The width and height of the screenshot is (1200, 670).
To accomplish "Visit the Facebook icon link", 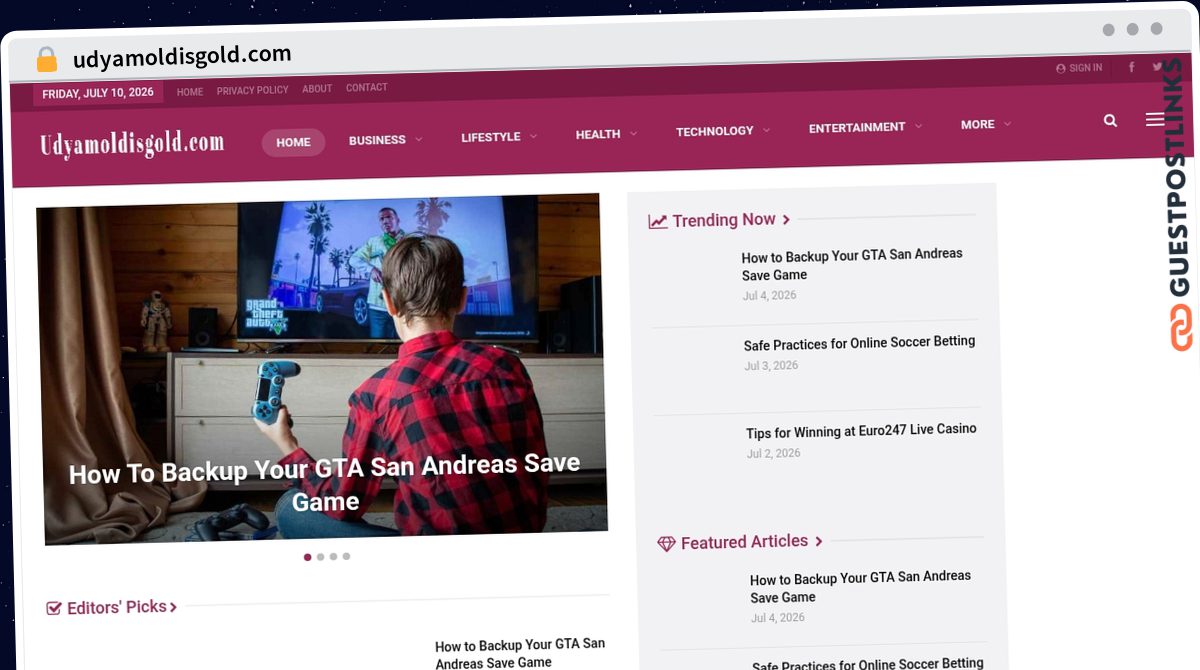I will click(x=1131, y=67).
